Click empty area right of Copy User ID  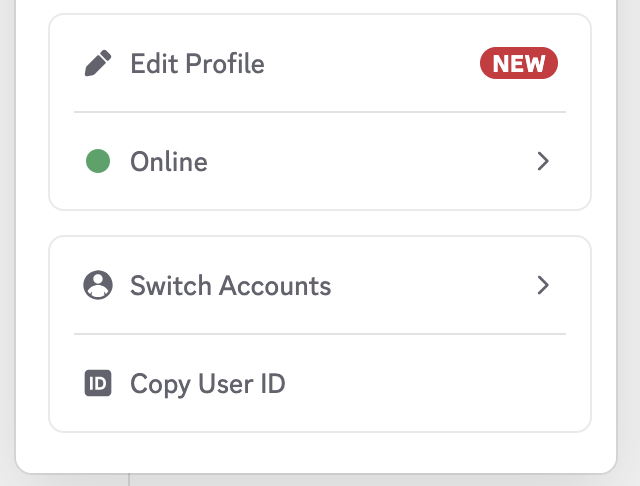(x=430, y=383)
